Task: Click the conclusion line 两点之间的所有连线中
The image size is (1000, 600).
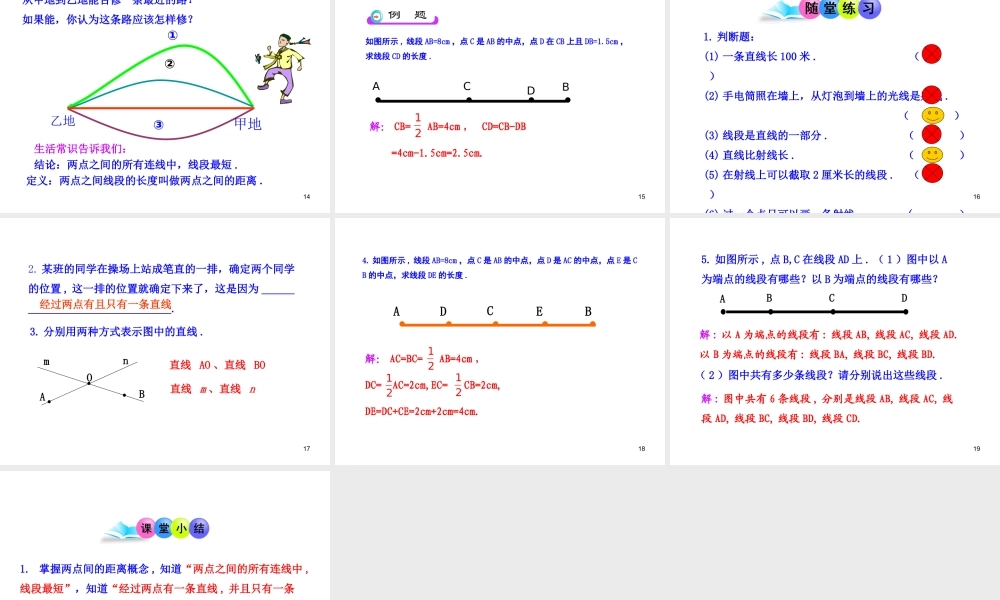Action: click(x=136, y=165)
